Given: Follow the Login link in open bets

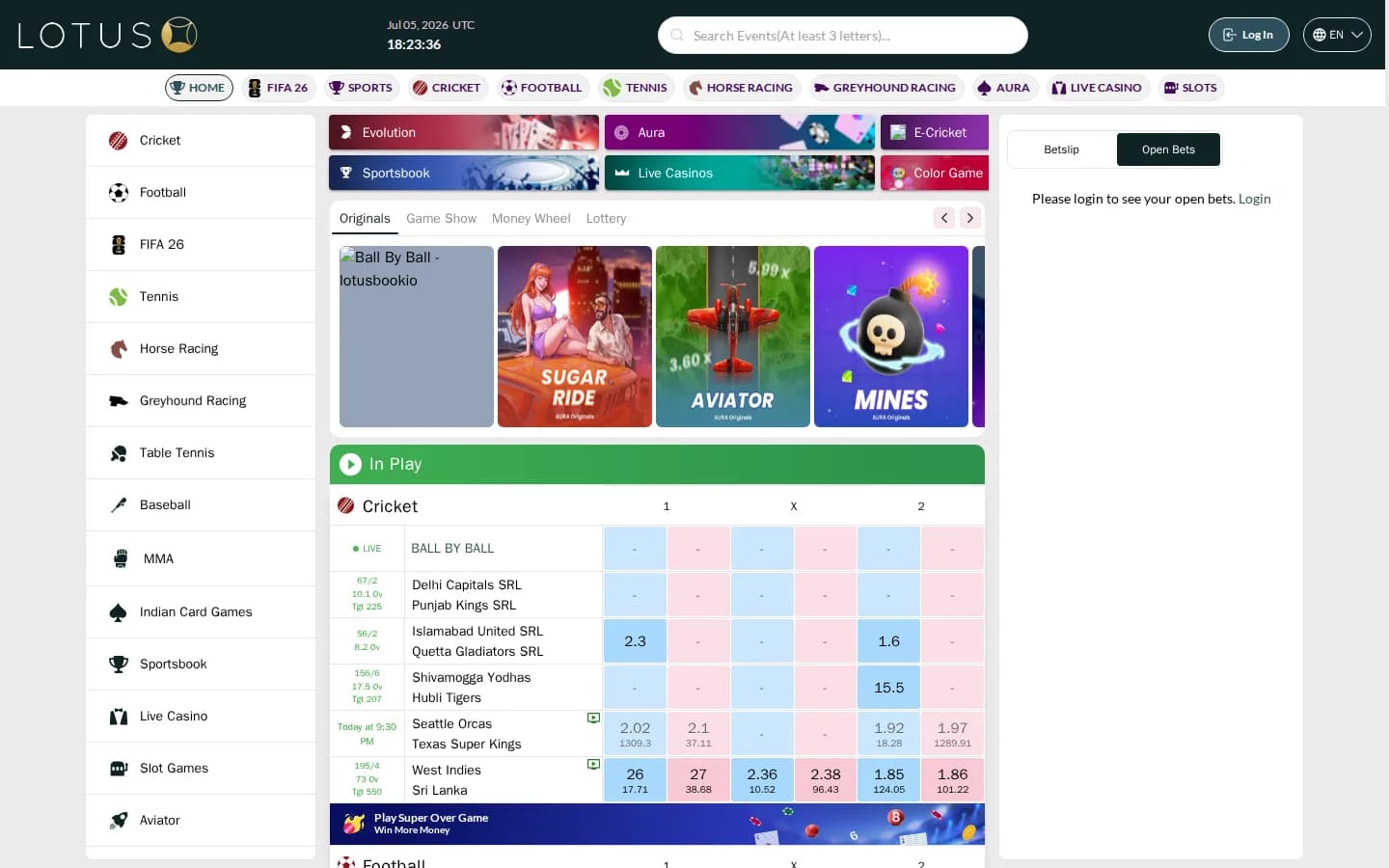Looking at the screenshot, I should coord(1254,199).
